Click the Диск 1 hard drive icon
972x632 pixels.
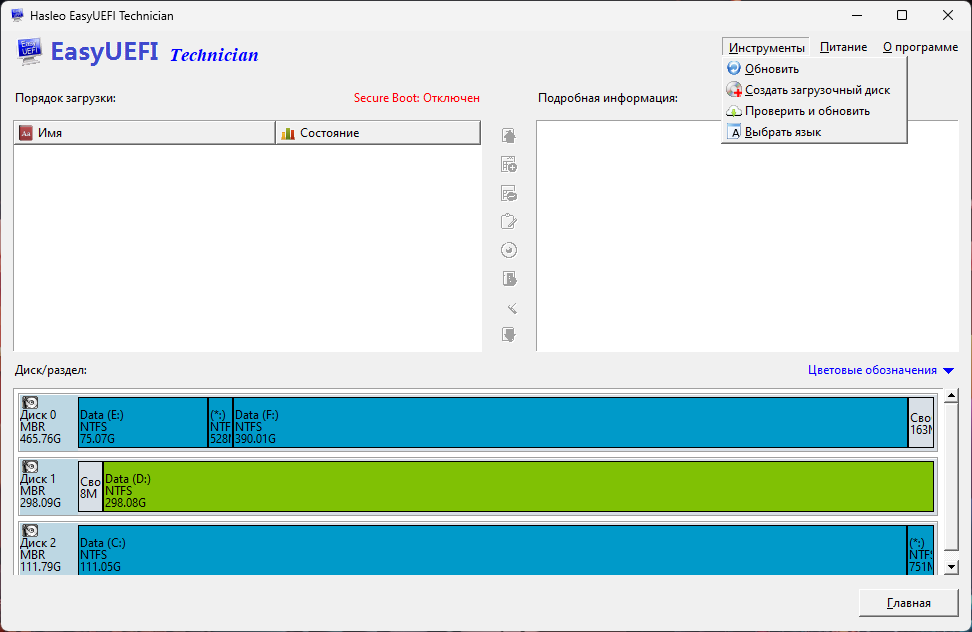click(x=30, y=467)
